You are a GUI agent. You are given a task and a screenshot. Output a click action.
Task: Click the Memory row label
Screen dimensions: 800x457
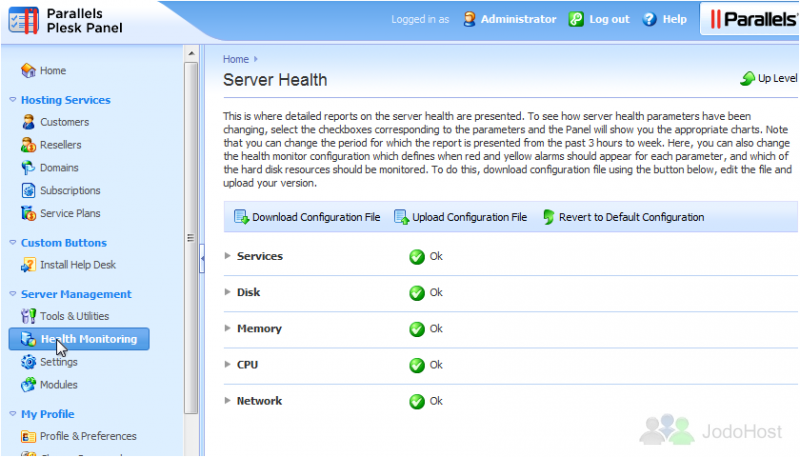tap(259, 328)
